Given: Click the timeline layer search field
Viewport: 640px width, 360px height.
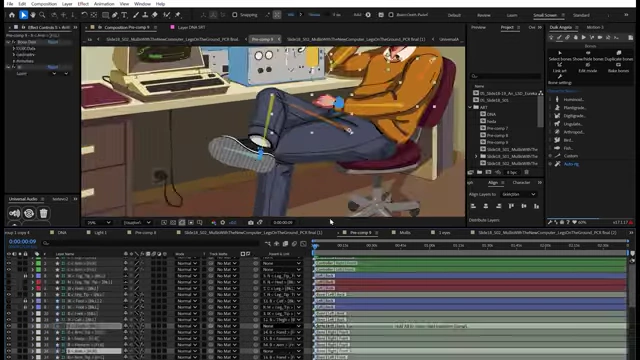Looking at the screenshot, I should (x=151, y=243).
